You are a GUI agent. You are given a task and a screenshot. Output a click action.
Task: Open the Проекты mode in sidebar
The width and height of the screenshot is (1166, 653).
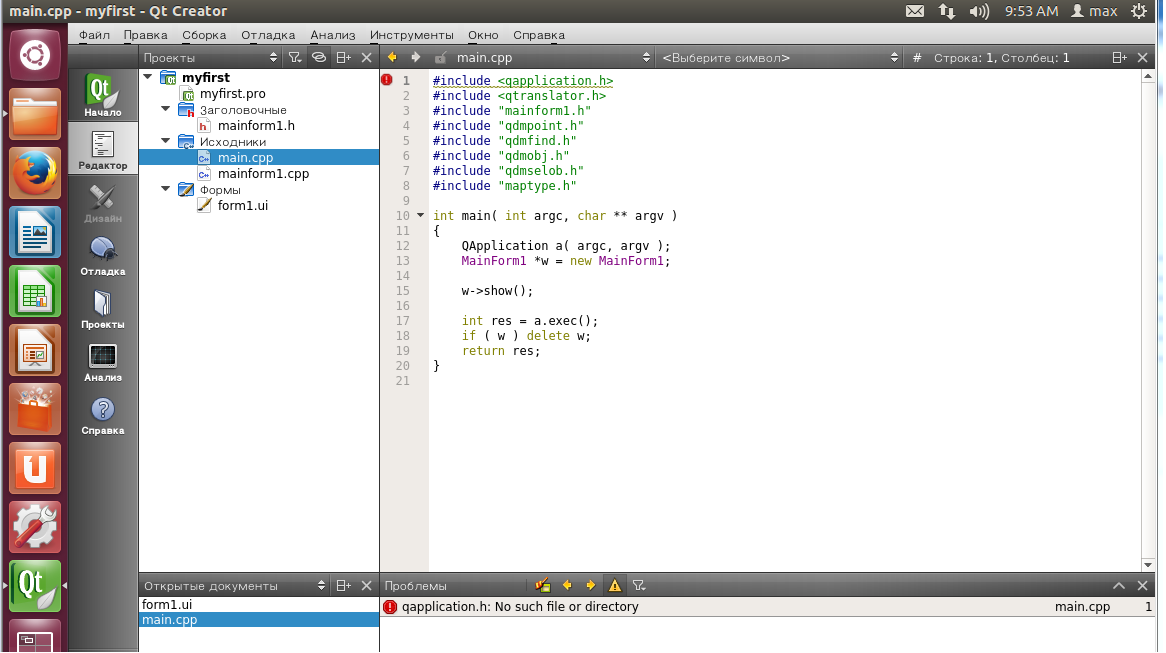coord(103,309)
